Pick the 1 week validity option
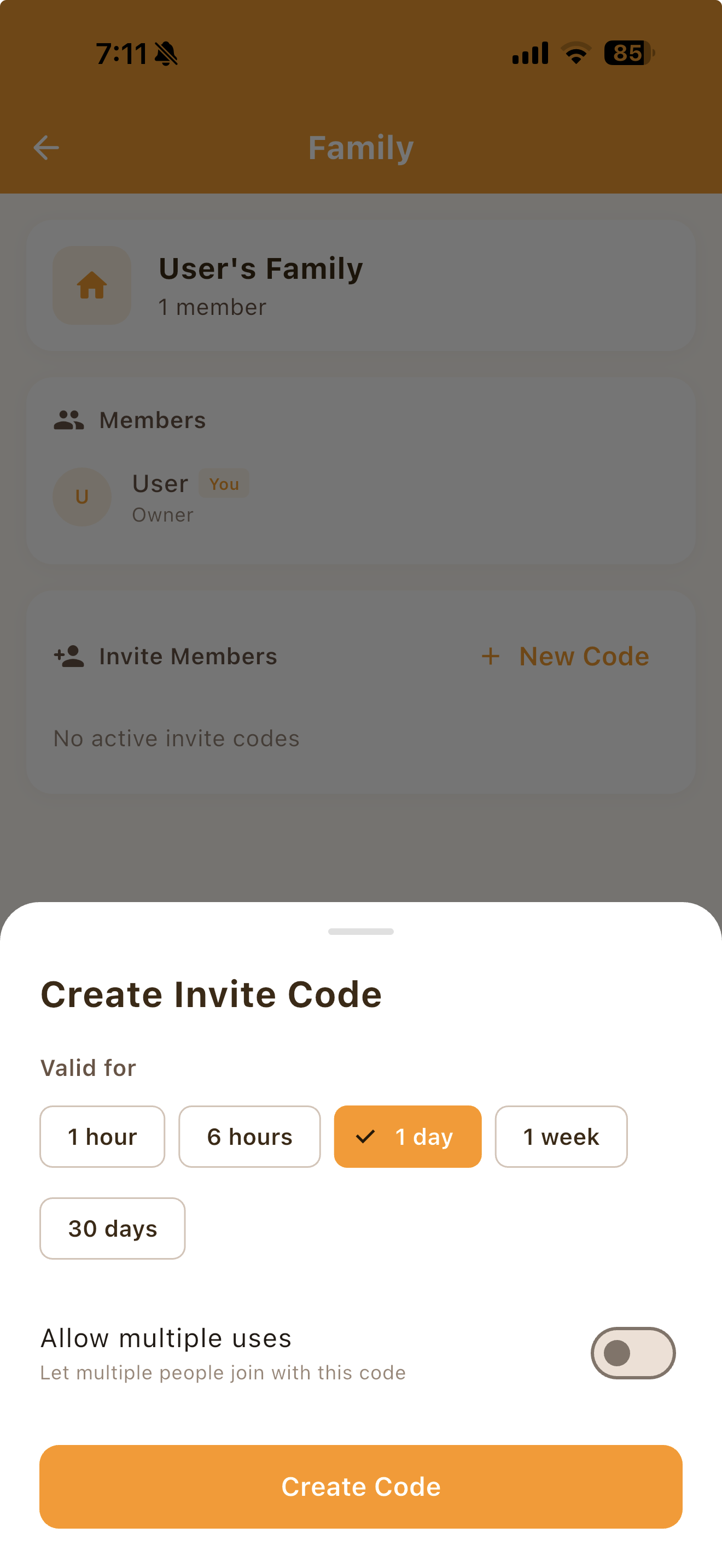This screenshot has height=1568, width=722. pos(561,1137)
